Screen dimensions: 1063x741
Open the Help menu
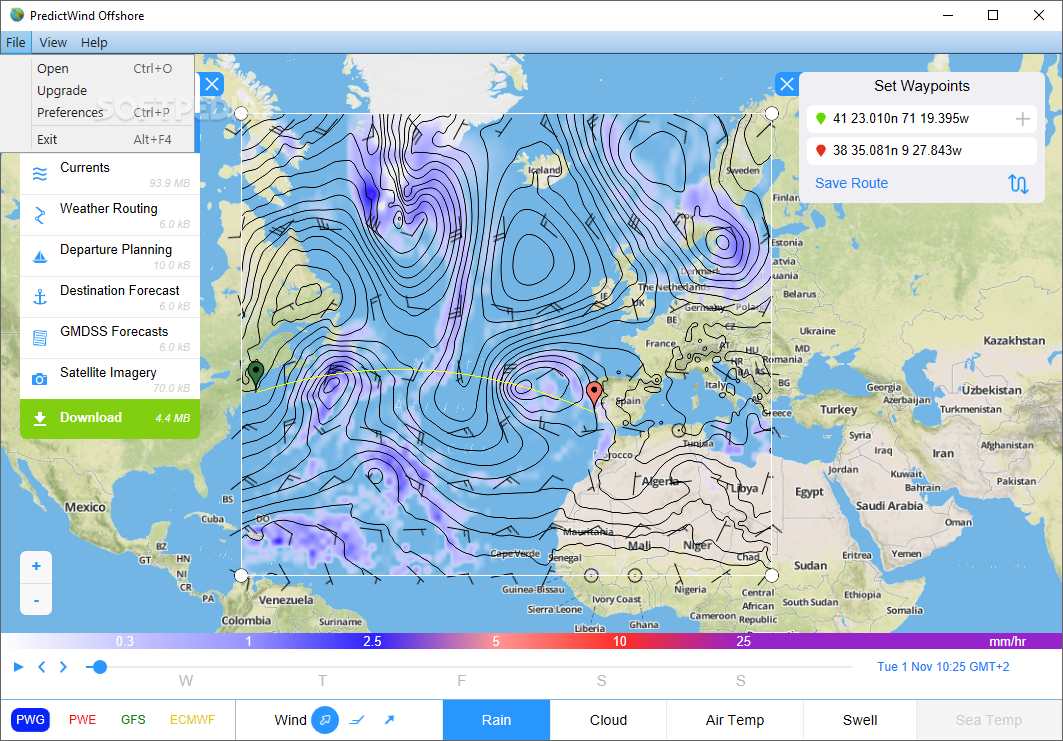pos(94,42)
